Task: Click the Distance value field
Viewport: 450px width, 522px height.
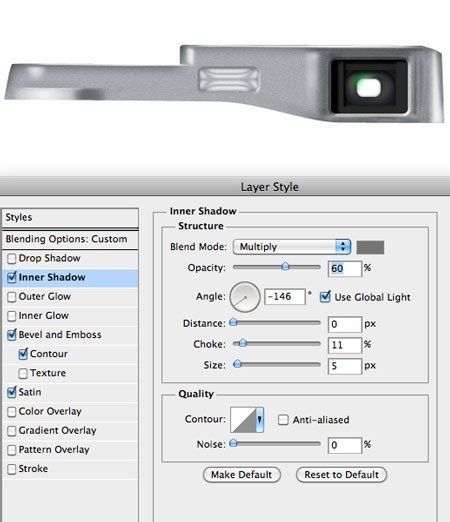Action: click(345, 324)
